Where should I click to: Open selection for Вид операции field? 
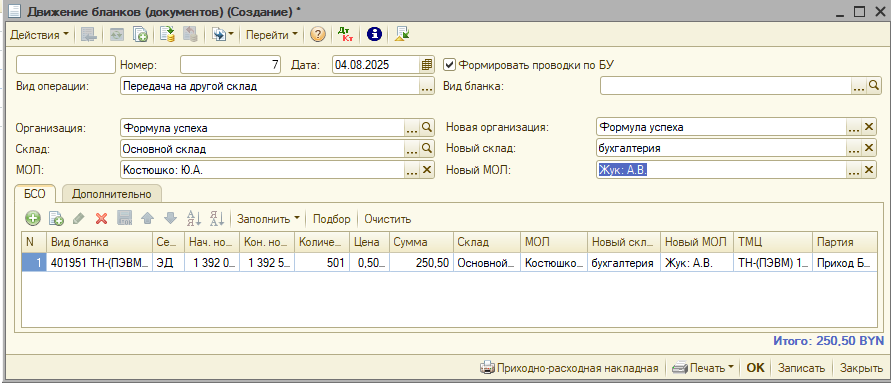pyautogui.click(x=427, y=87)
